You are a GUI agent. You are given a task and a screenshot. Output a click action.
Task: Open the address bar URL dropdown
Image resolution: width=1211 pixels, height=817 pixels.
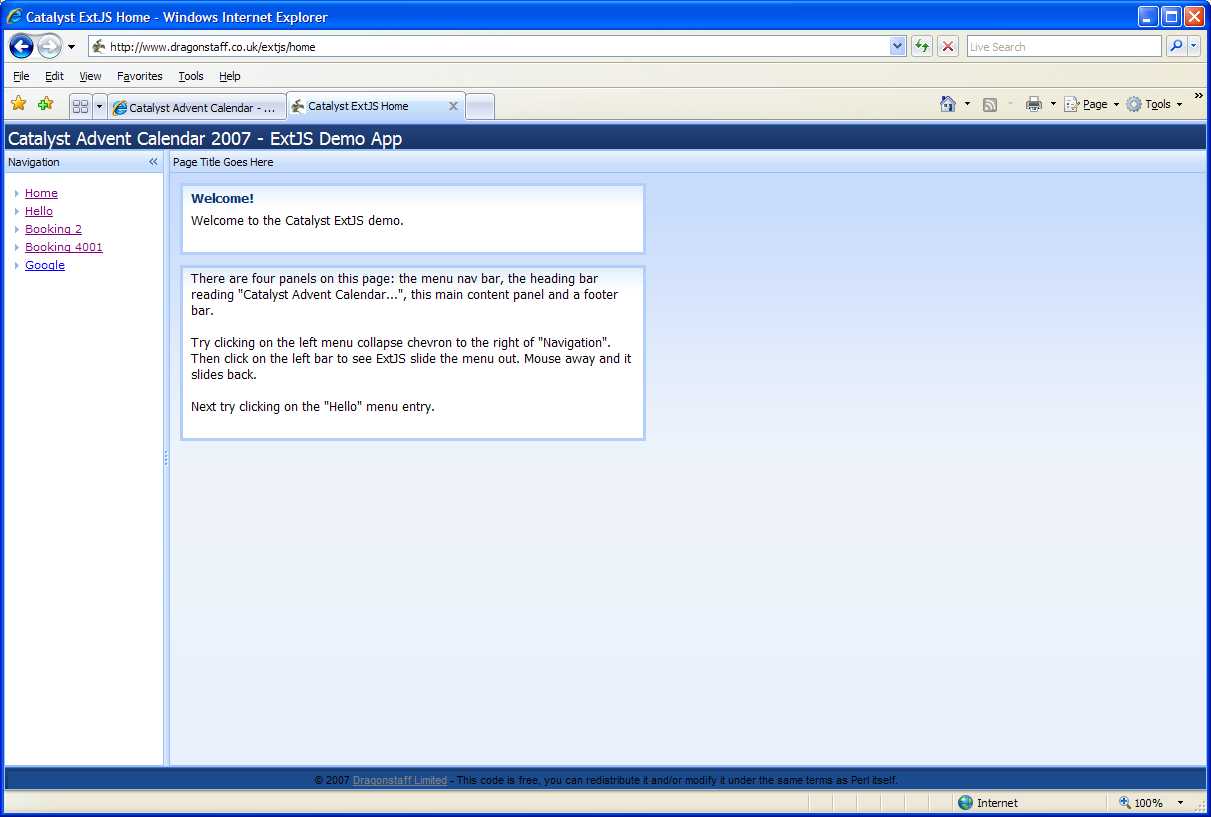897,46
